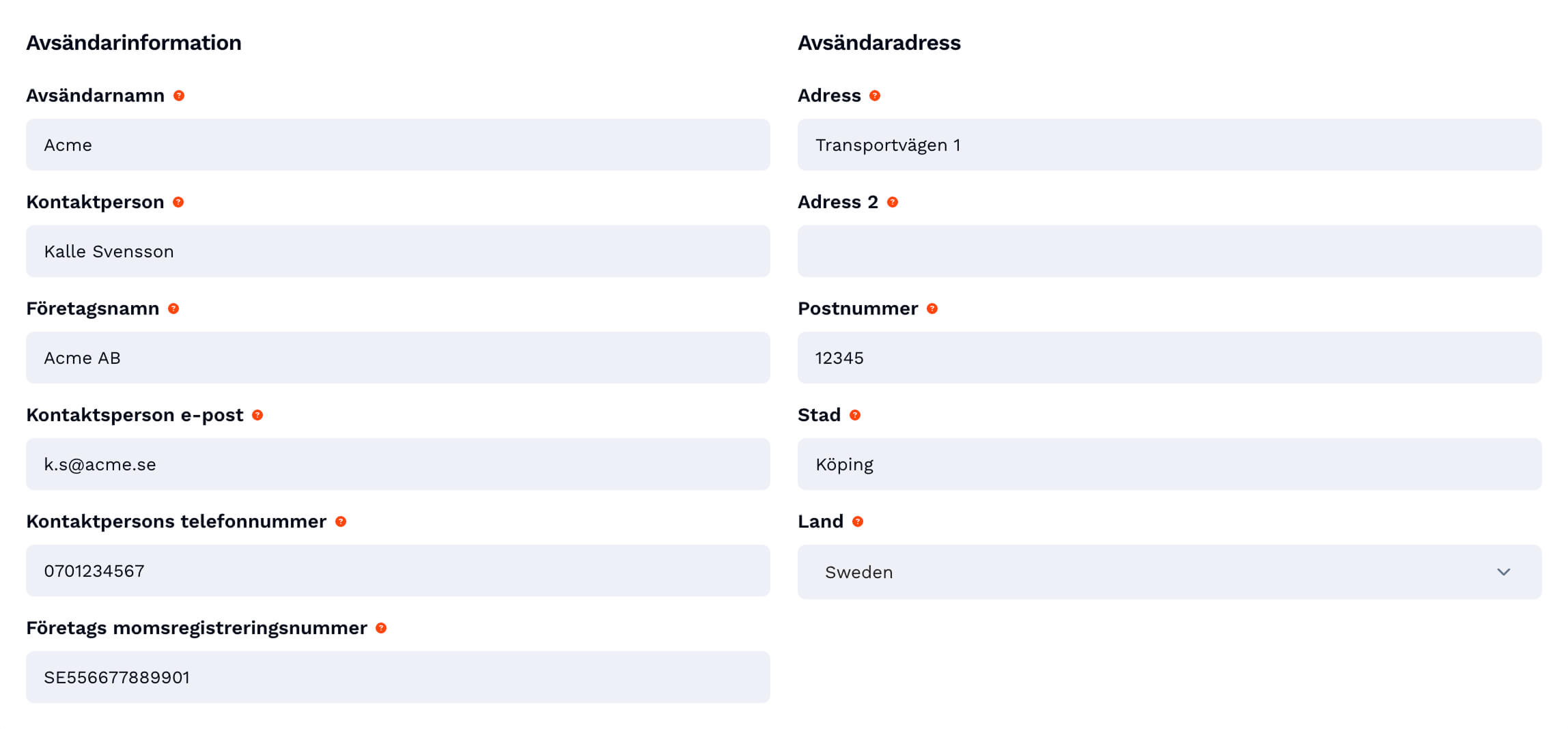1568x729 pixels.
Task: Select the Företagsnamn field with Acme AB
Action: [x=397, y=358]
